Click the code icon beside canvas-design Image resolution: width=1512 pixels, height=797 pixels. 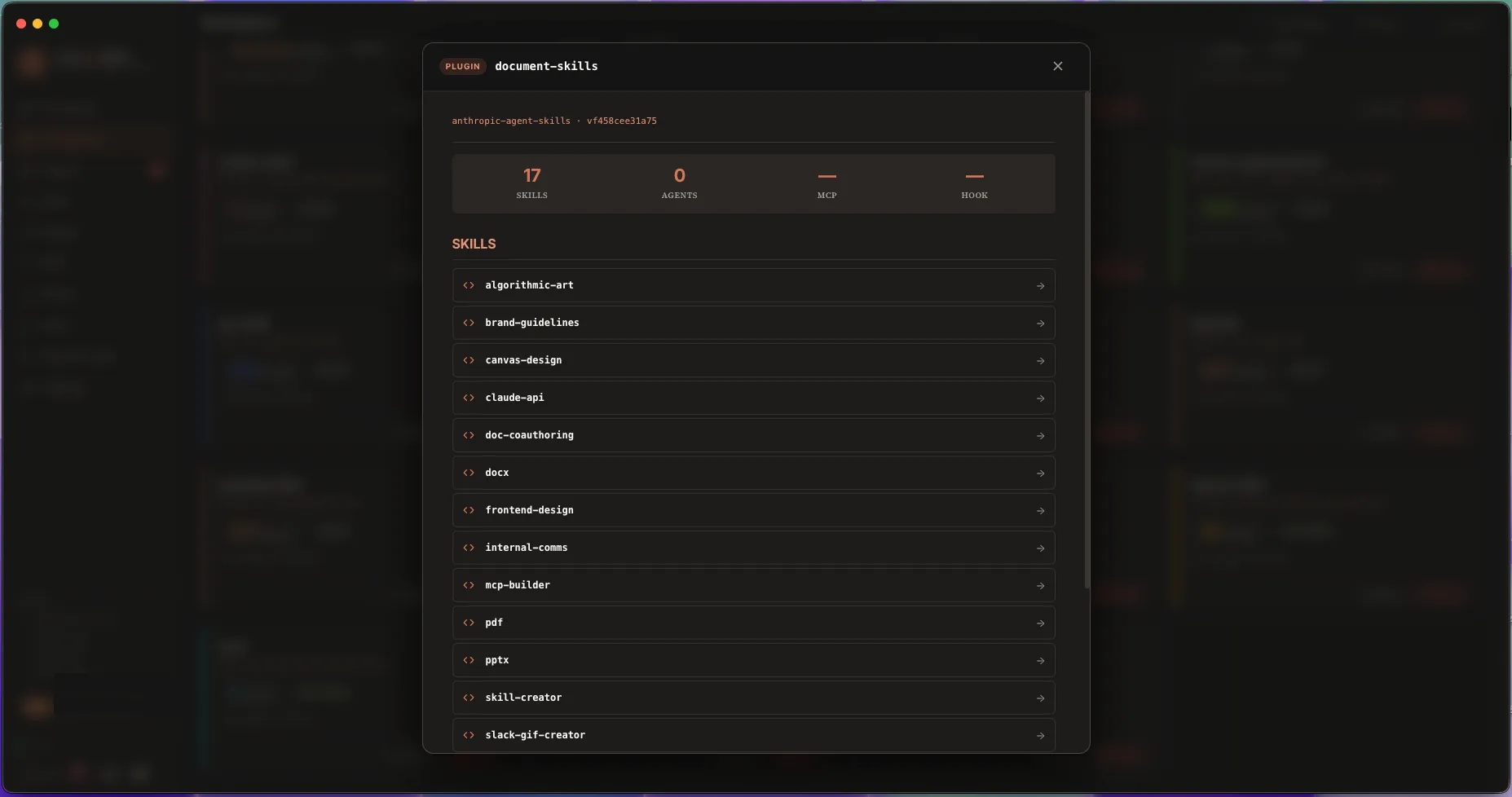point(469,360)
